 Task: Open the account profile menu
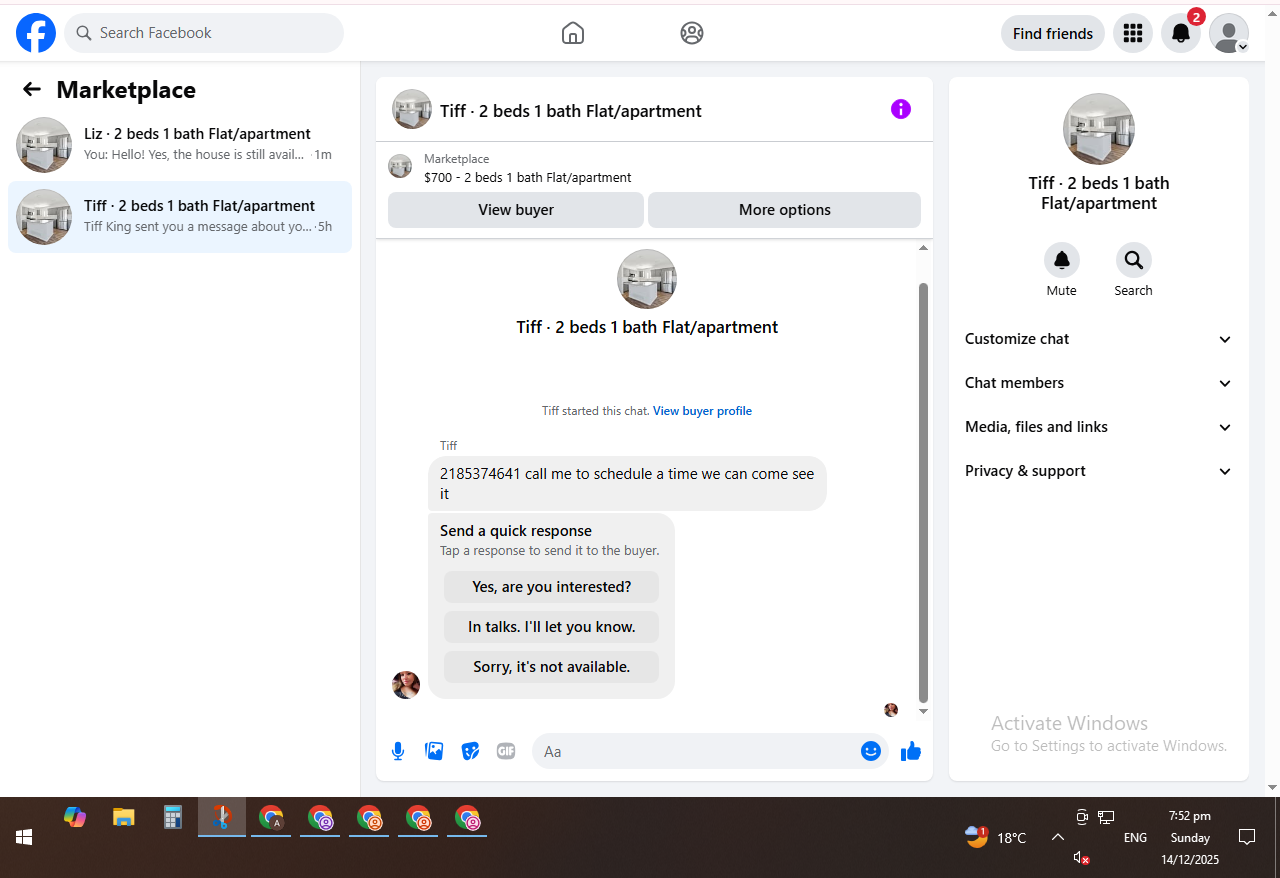point(1229,33)
